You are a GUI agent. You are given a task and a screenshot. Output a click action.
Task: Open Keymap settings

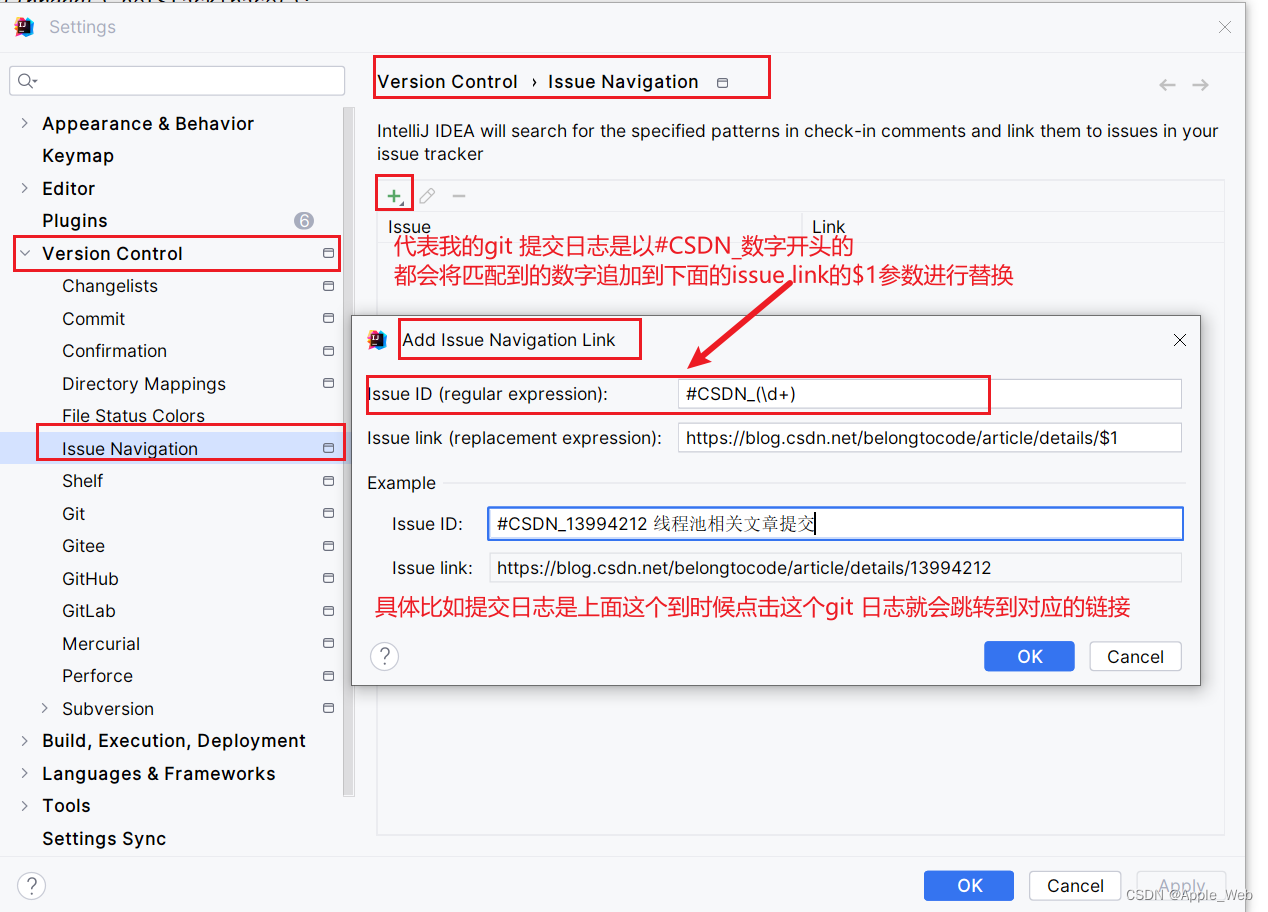pos(78,156)
